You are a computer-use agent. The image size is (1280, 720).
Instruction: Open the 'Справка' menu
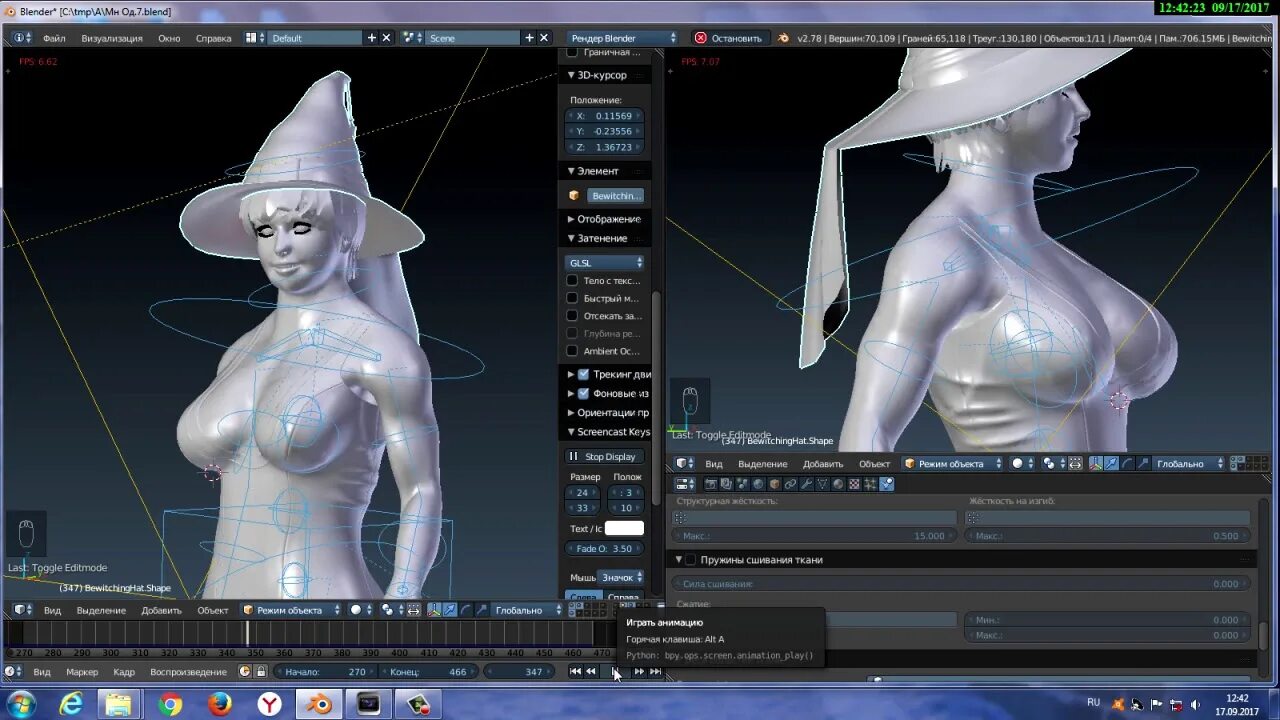coord(213,38)
